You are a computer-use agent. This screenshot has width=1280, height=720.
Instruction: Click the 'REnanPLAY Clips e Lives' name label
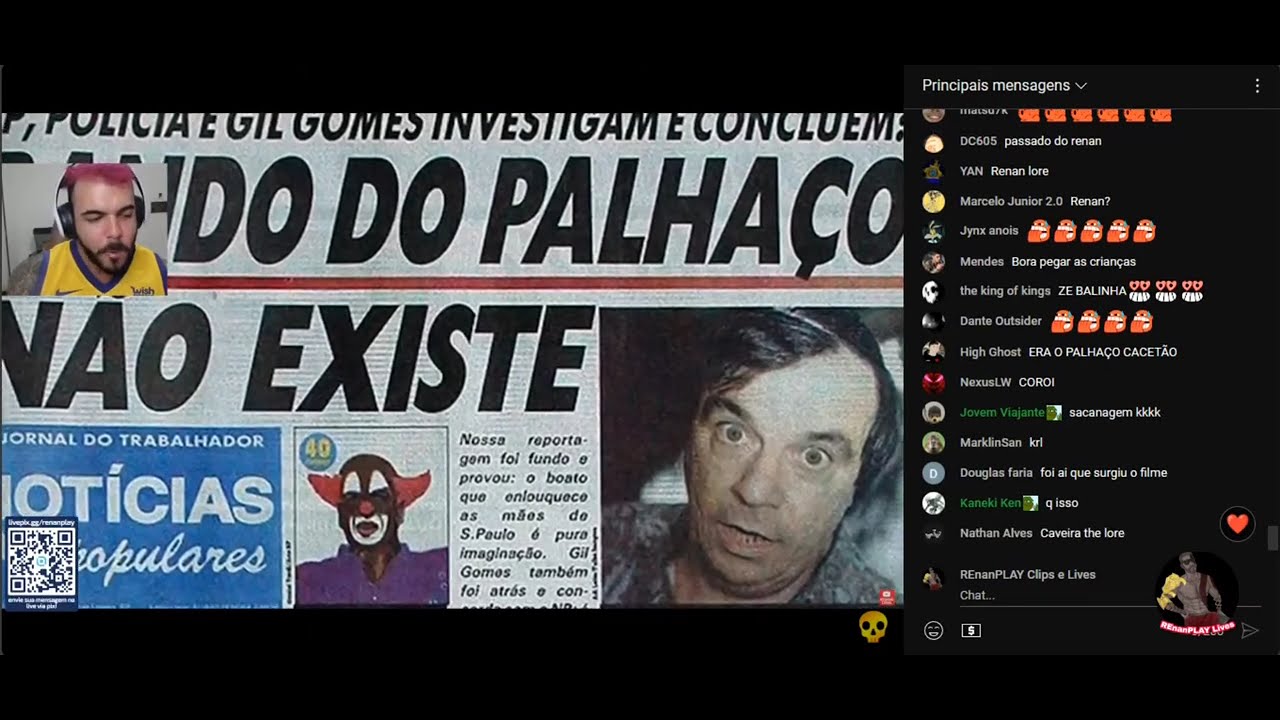(1028, 574)
